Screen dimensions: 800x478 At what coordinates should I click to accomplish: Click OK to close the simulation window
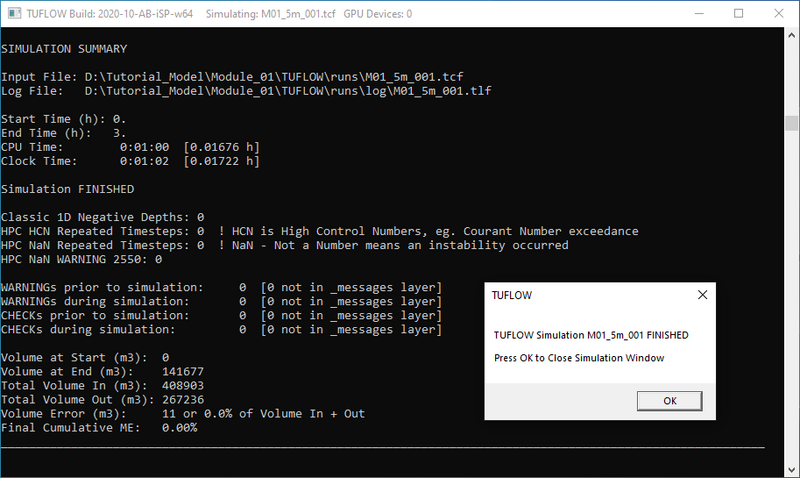(669, 400)
